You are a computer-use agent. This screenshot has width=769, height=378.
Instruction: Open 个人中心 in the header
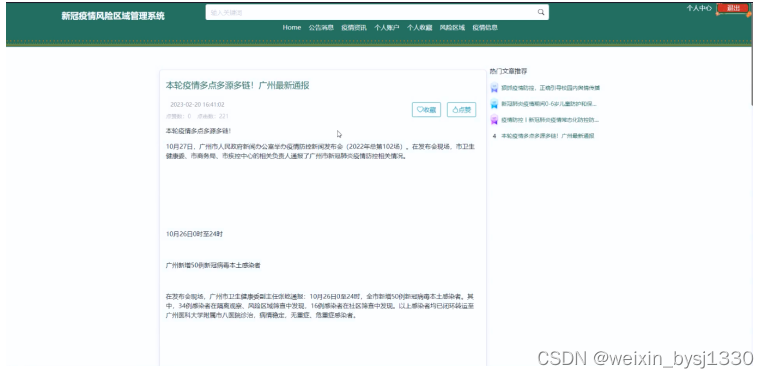pos(699,8)
